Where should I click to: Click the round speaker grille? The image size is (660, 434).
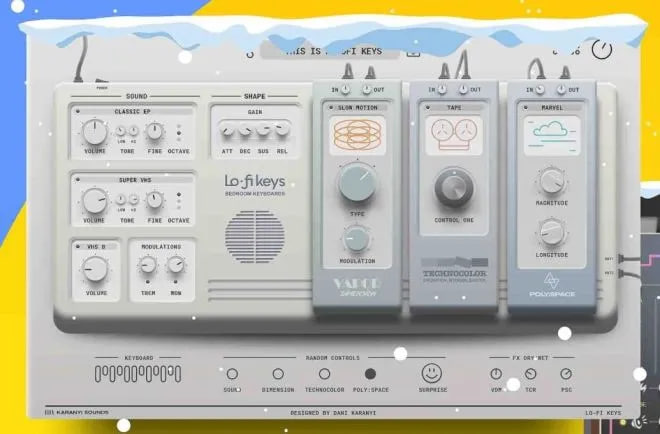point(254,237)
